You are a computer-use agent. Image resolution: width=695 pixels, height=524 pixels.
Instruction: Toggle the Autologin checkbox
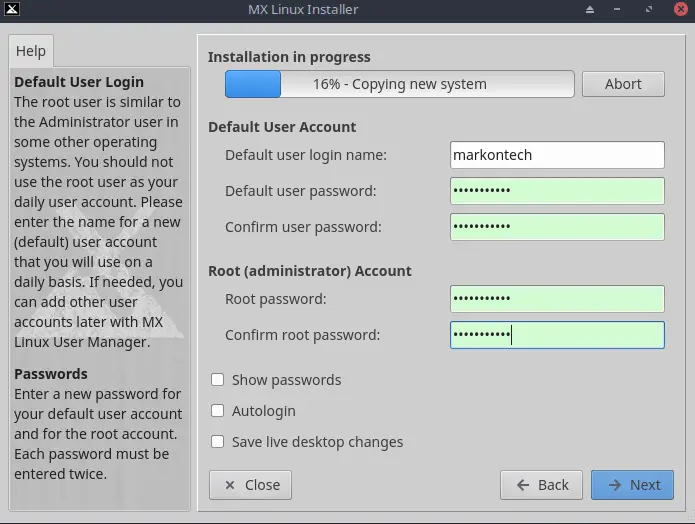point(217,411)
